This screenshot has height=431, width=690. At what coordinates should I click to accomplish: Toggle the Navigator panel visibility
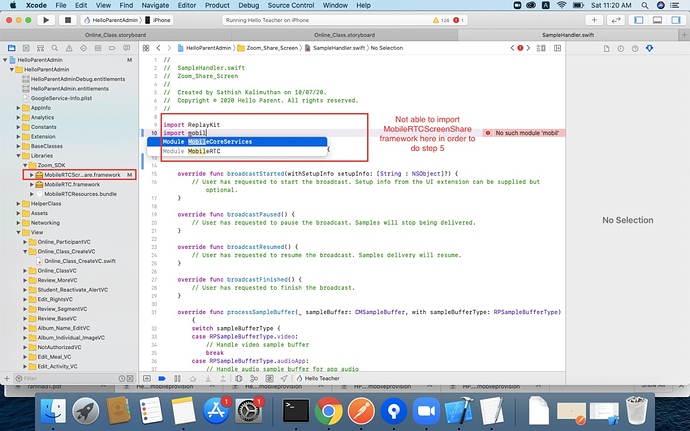[x=639, y=20]
